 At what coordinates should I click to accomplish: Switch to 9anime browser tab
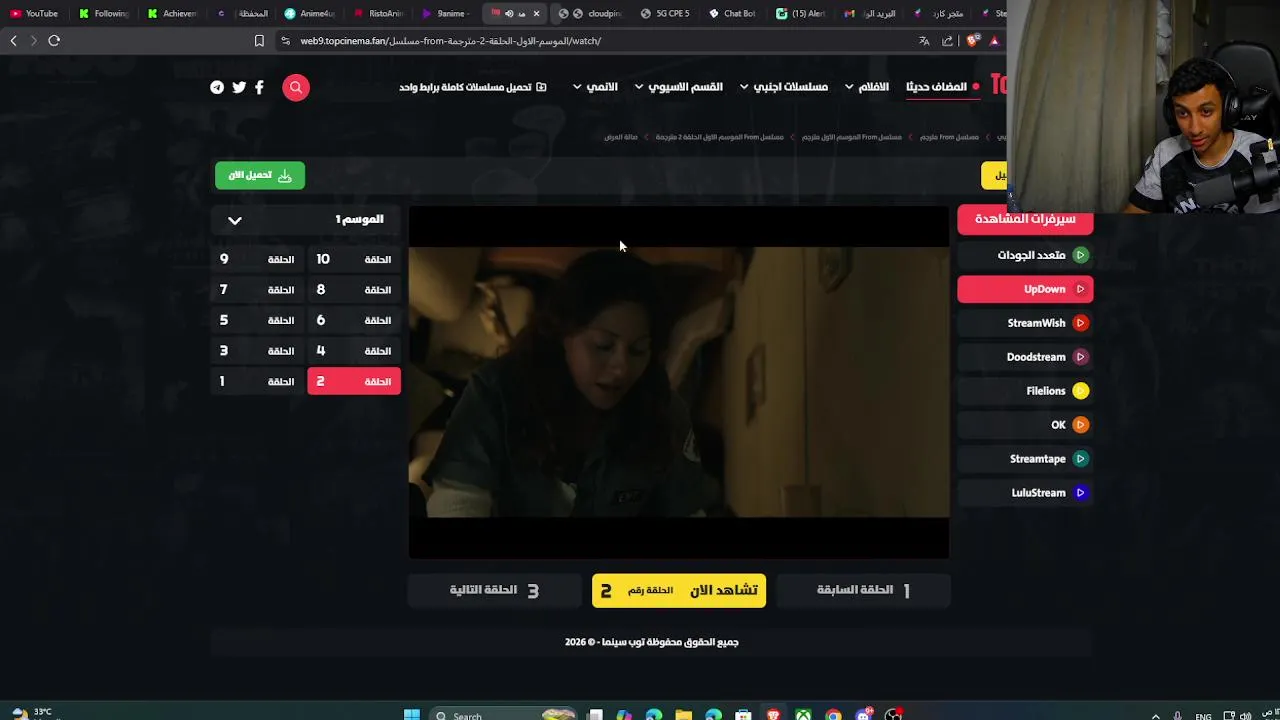pyautogui.click(x=445, y=14)
